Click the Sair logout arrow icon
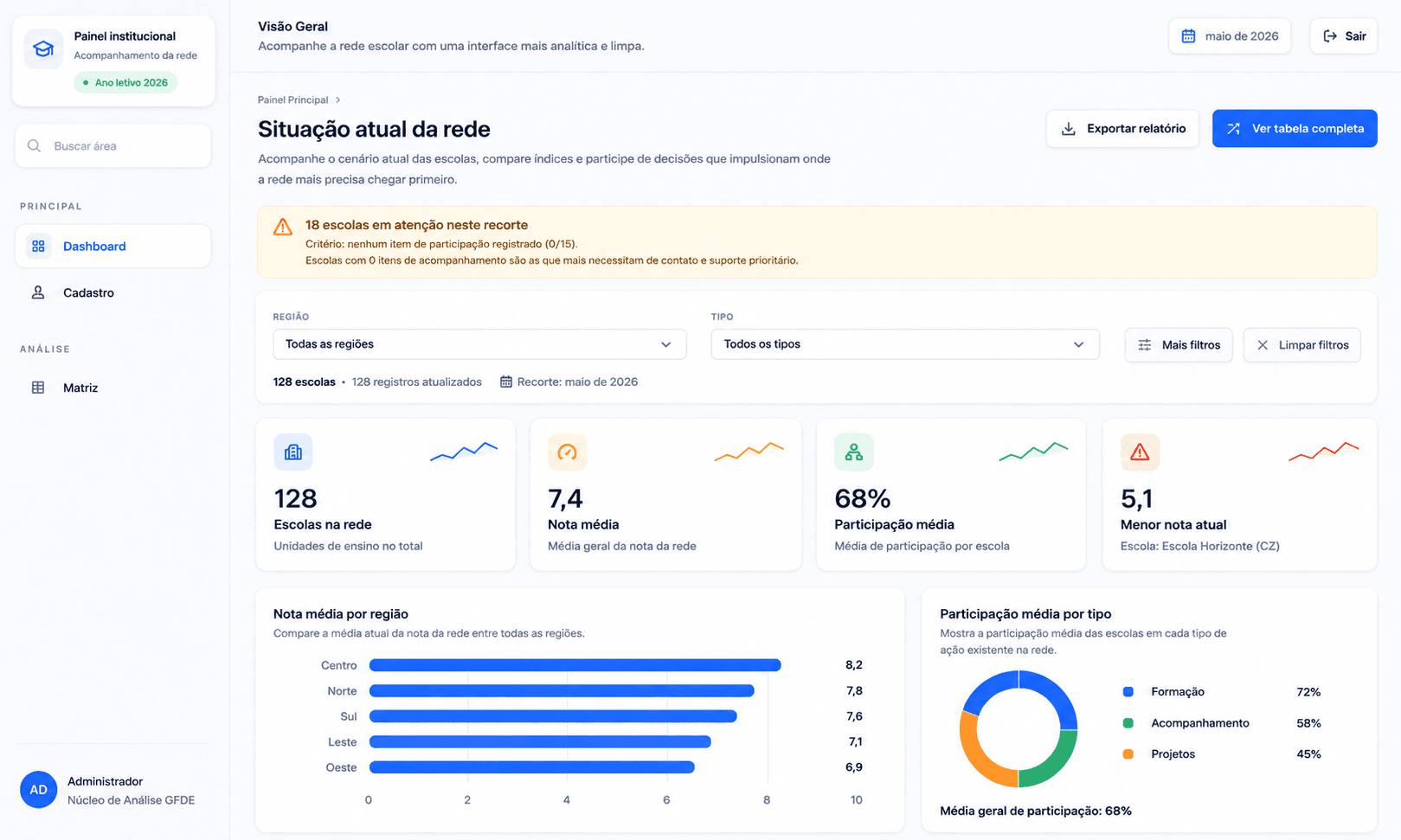 (1330, 36)
